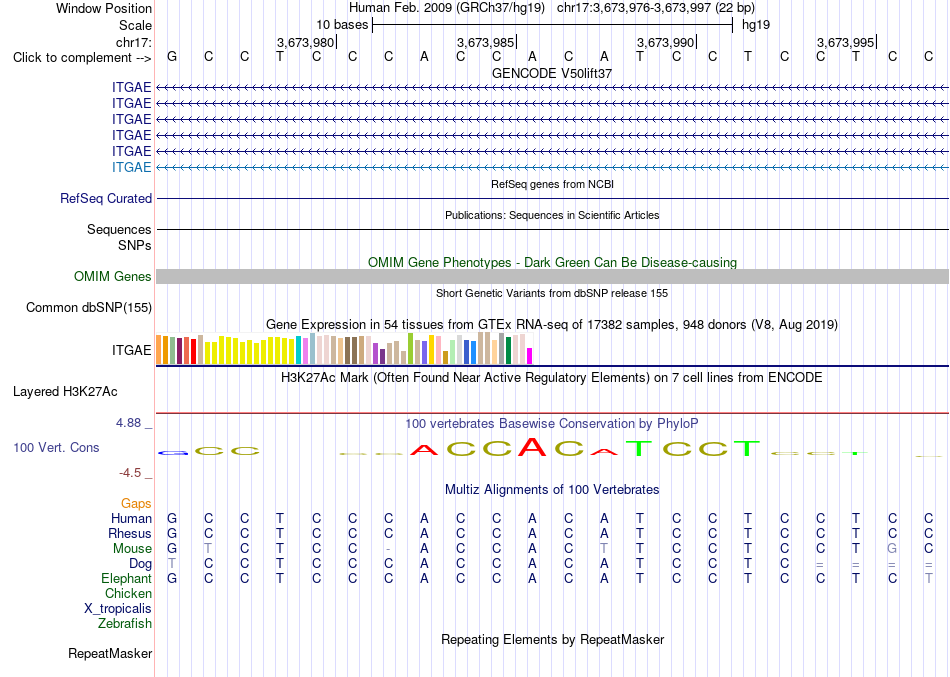Click the 'Click to complement -->' label
Viewport: 950px width, 677px height.
[x=82, y=58]
